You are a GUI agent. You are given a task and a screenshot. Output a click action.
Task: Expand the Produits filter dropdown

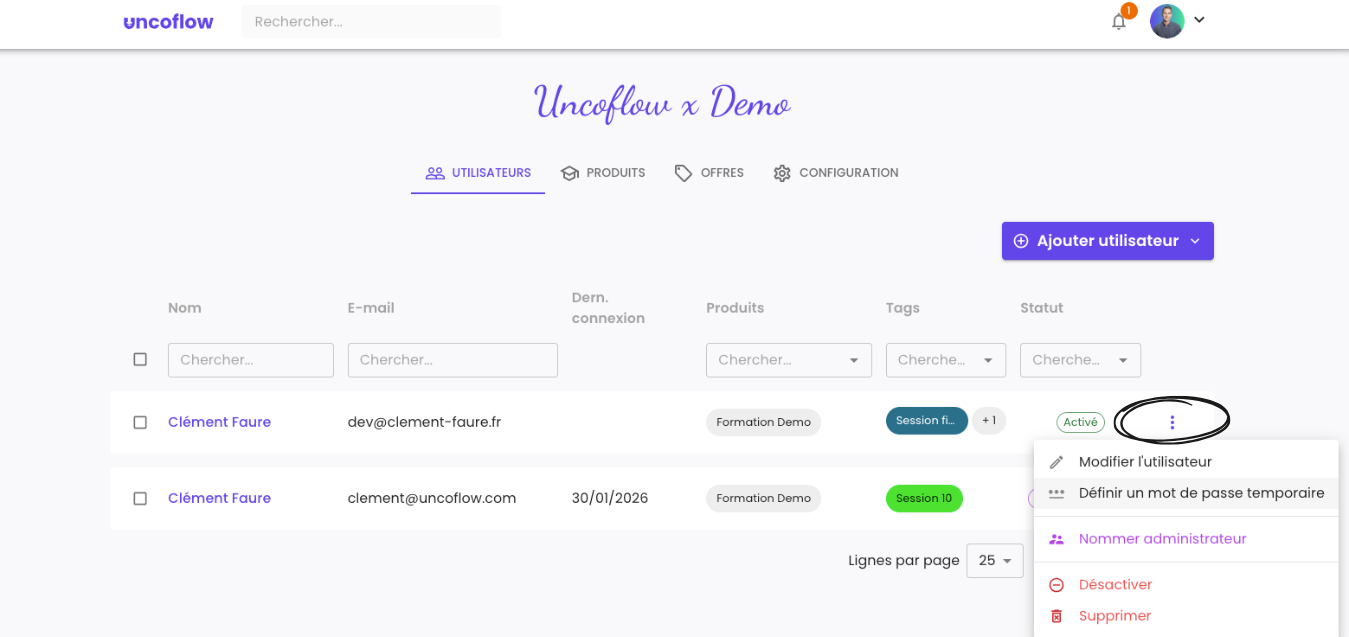[788, 360]
